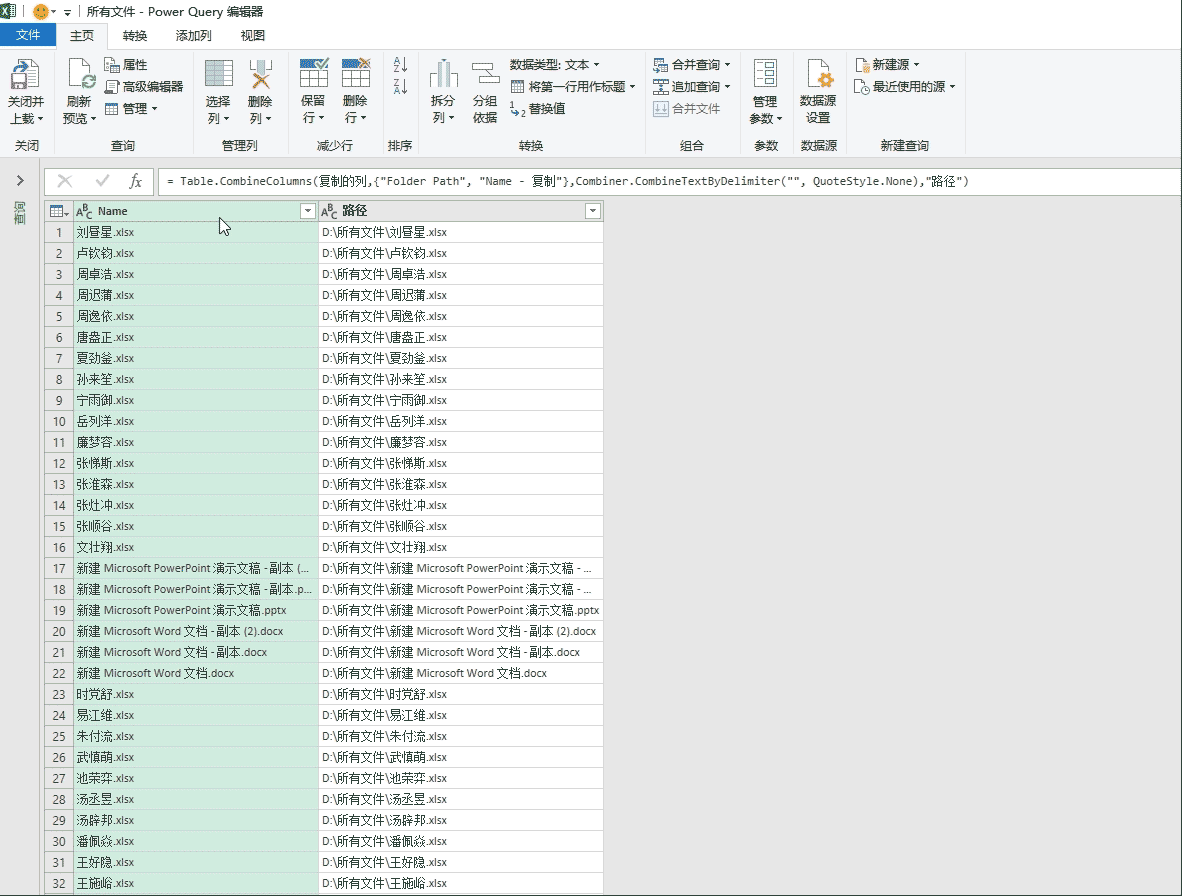Click the Keep Rows (保留行) icon

[x=314, y=73]
